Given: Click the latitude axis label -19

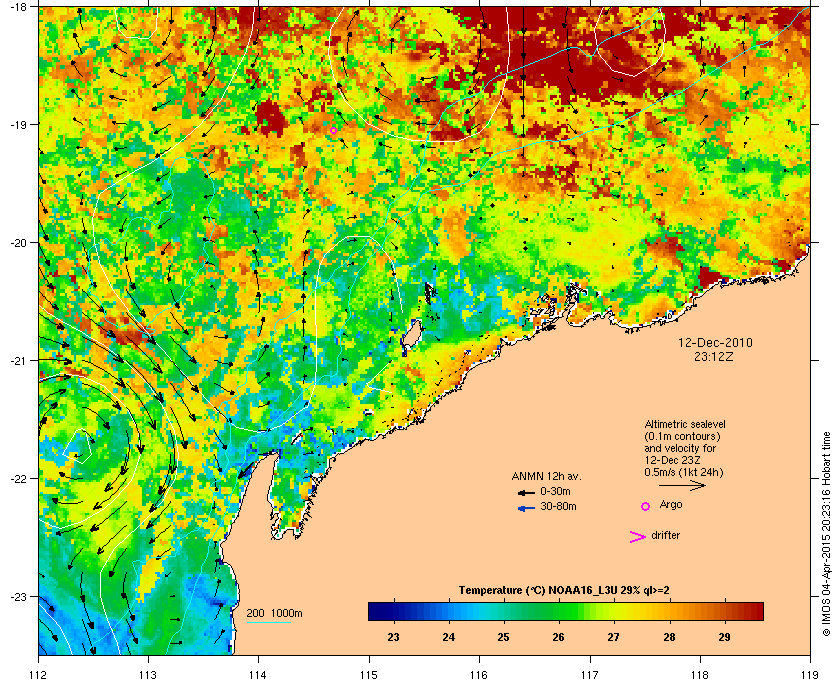Looking at the screenshot, I should [17, 124].
